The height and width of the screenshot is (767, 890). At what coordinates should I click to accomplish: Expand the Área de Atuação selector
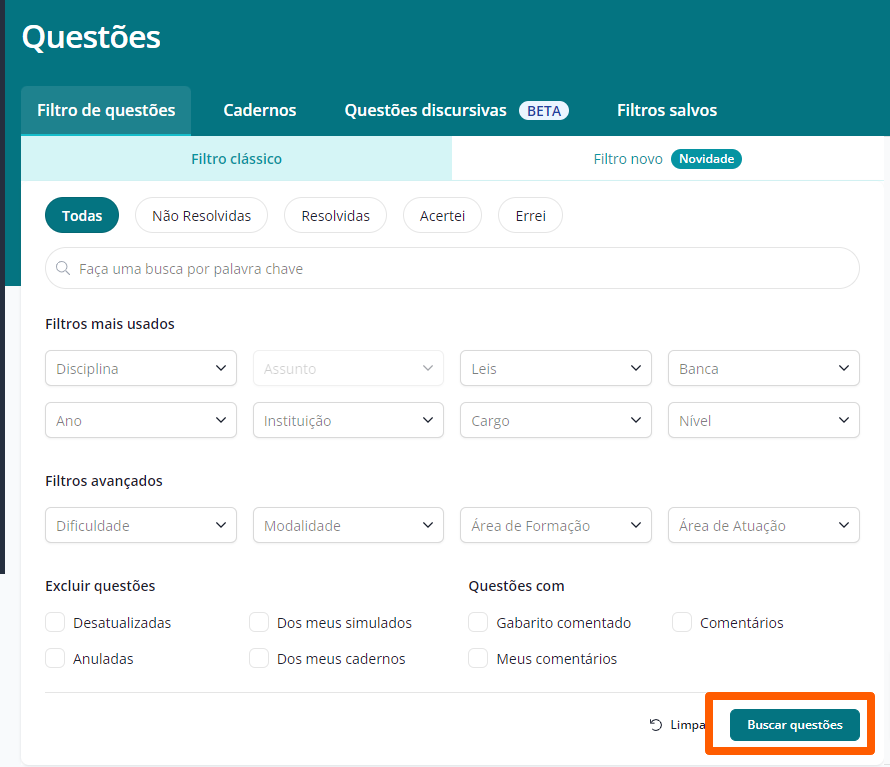pyautogui.click(x=763, y=525)
